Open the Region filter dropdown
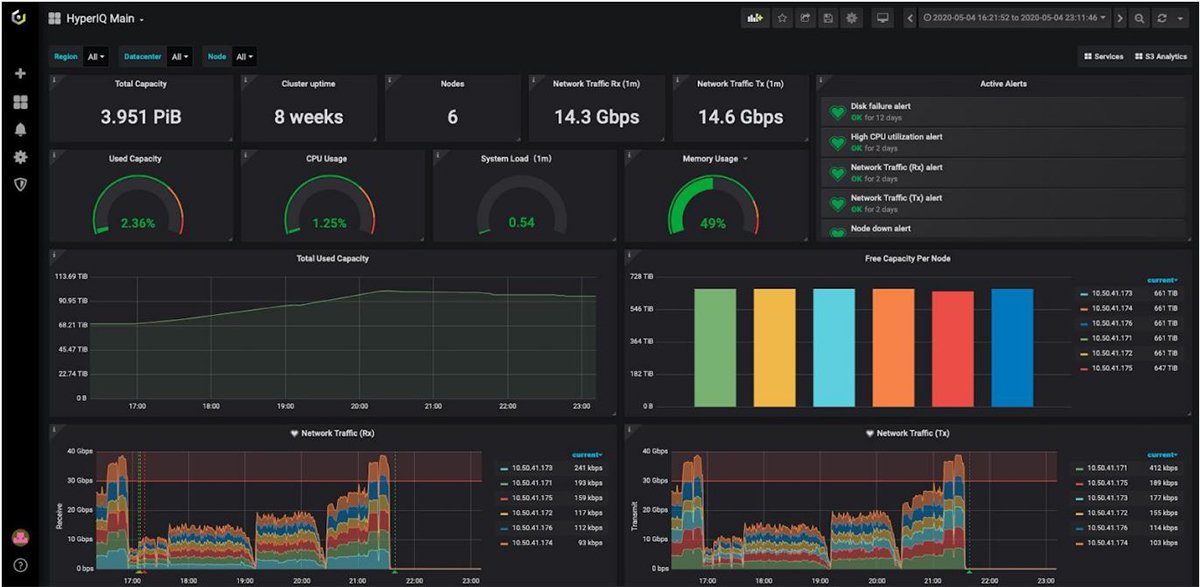The image size is (1200, 587). point(95,56)
